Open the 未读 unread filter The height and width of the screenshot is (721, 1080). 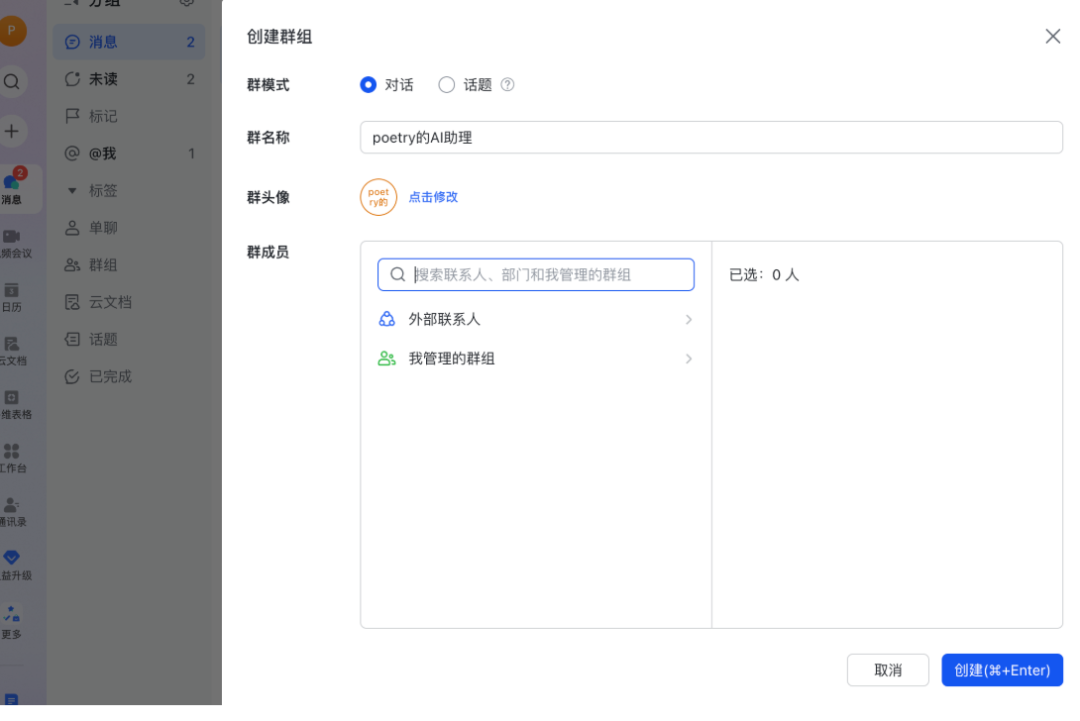click(129, 79)
